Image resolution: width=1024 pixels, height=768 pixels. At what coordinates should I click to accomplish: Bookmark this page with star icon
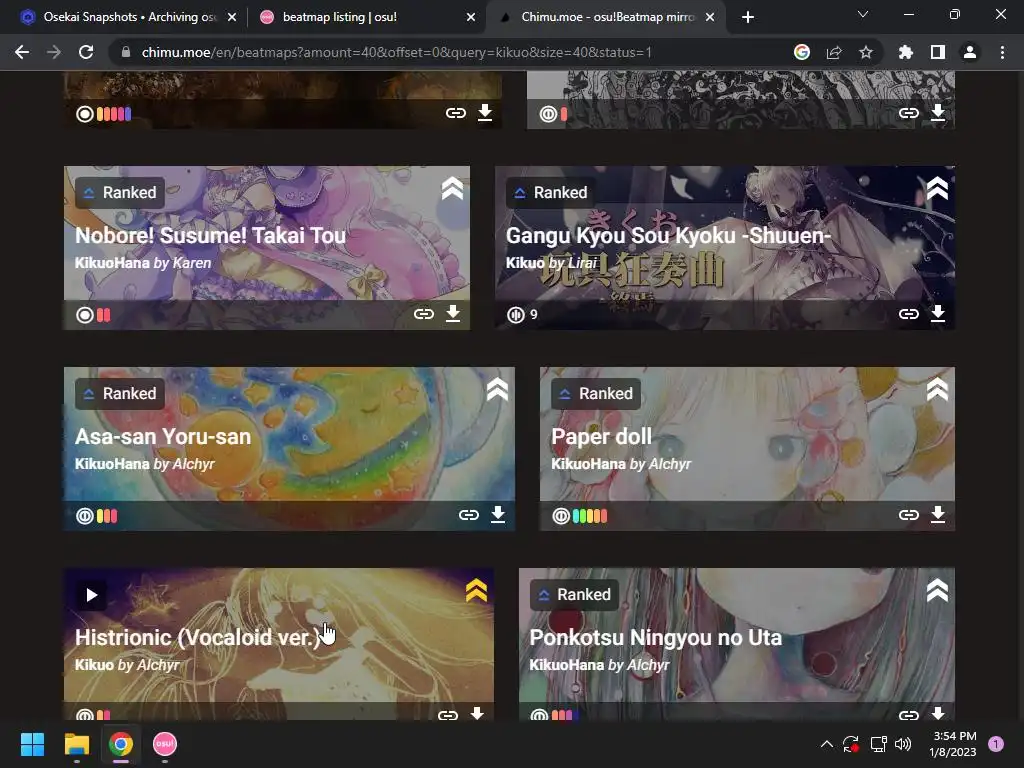click(x=866, y=52)
